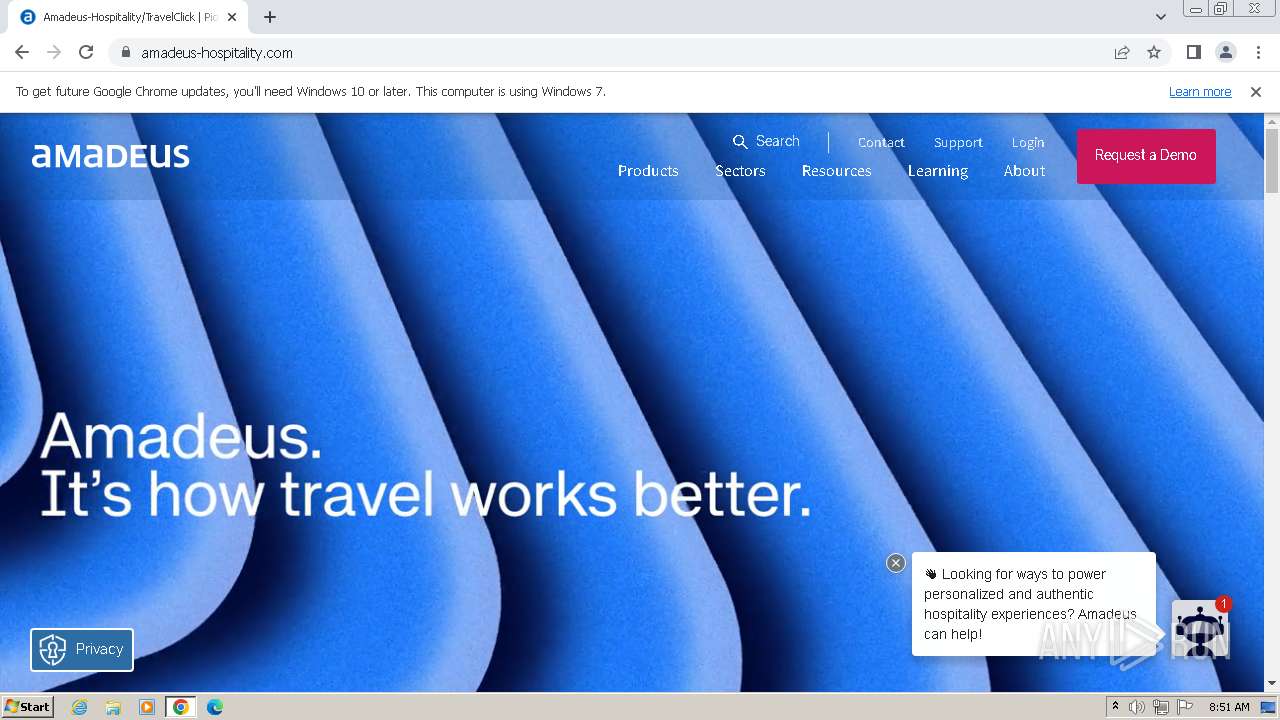Click the browser forward arrow
The image size is (1280, 720).
pyautogui.click(x=54, y=52)
